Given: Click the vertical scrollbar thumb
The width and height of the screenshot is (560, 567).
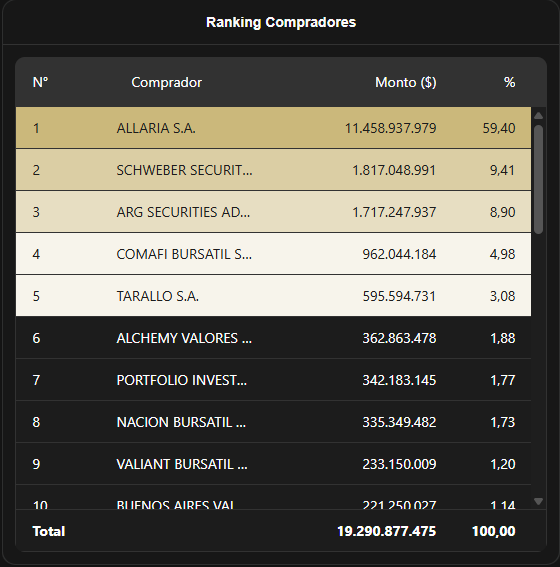Looking at the screenshot, I should tap(538, 179).
